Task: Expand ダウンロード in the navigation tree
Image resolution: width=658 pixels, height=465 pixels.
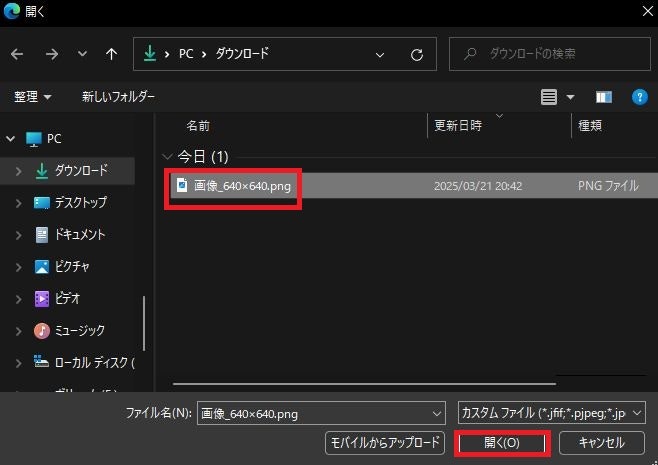Action: click(x=18, y=171)
